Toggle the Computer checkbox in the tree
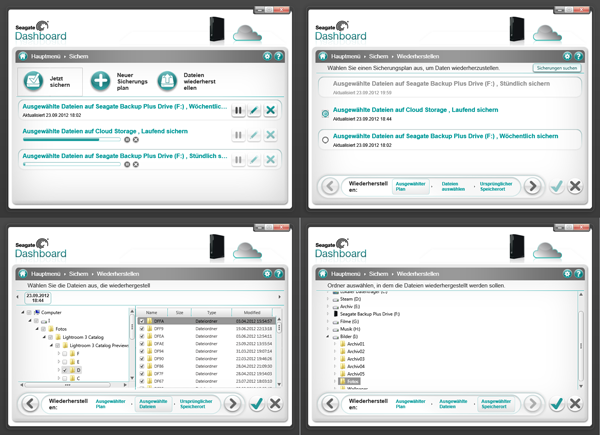 (29, 313)
